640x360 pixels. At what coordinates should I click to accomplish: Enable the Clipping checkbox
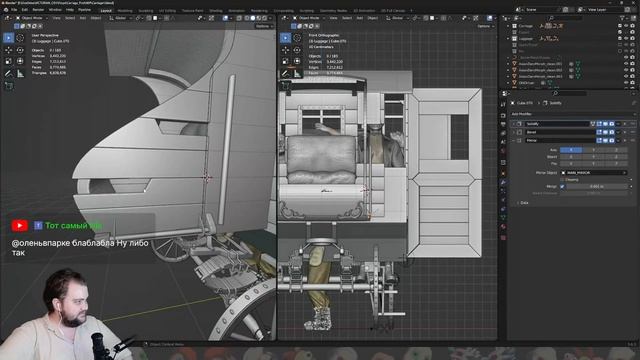tap(562, 179)
